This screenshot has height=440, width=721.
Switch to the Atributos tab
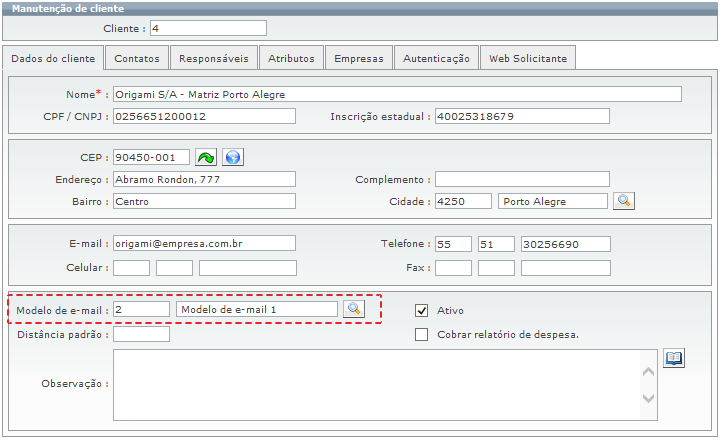click(x=292, y=58)
